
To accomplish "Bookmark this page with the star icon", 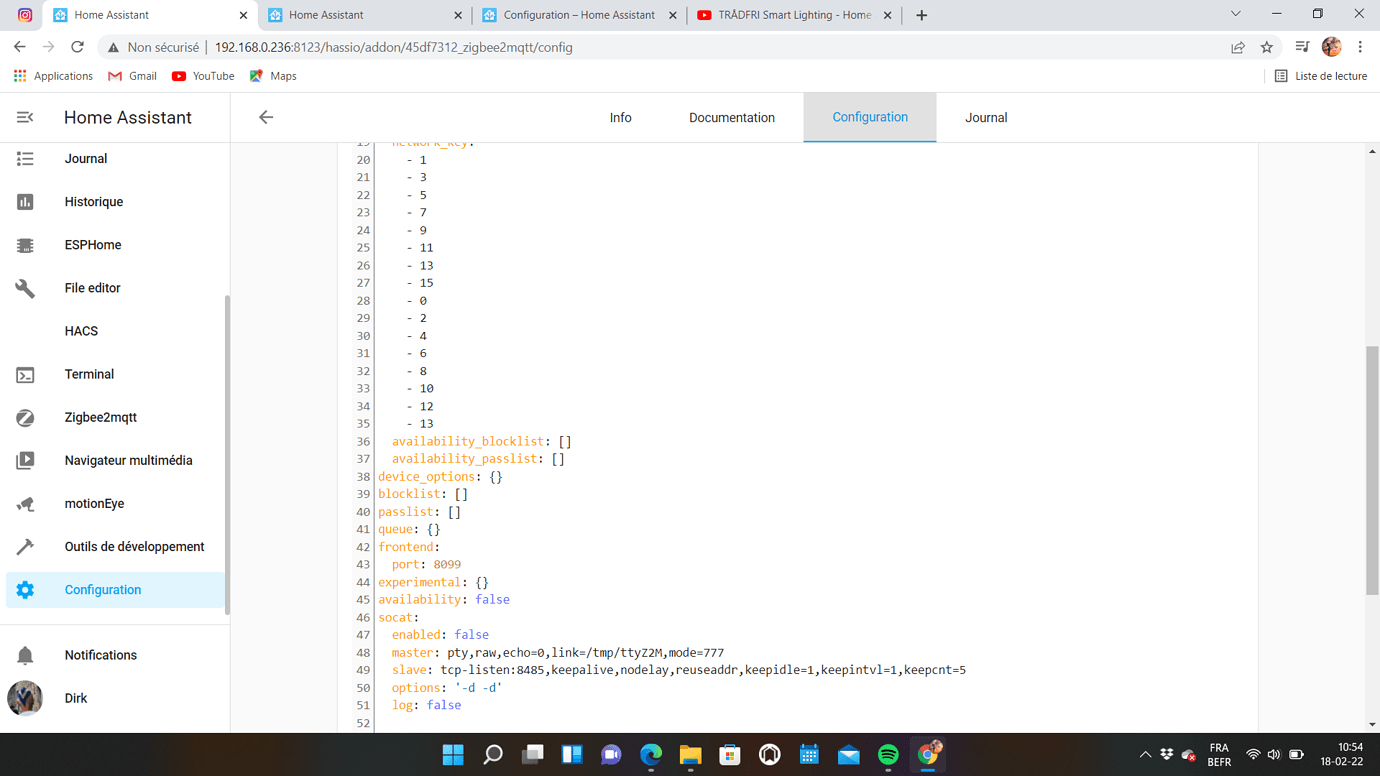I will pyautogui.click(x=1267, y=47).
